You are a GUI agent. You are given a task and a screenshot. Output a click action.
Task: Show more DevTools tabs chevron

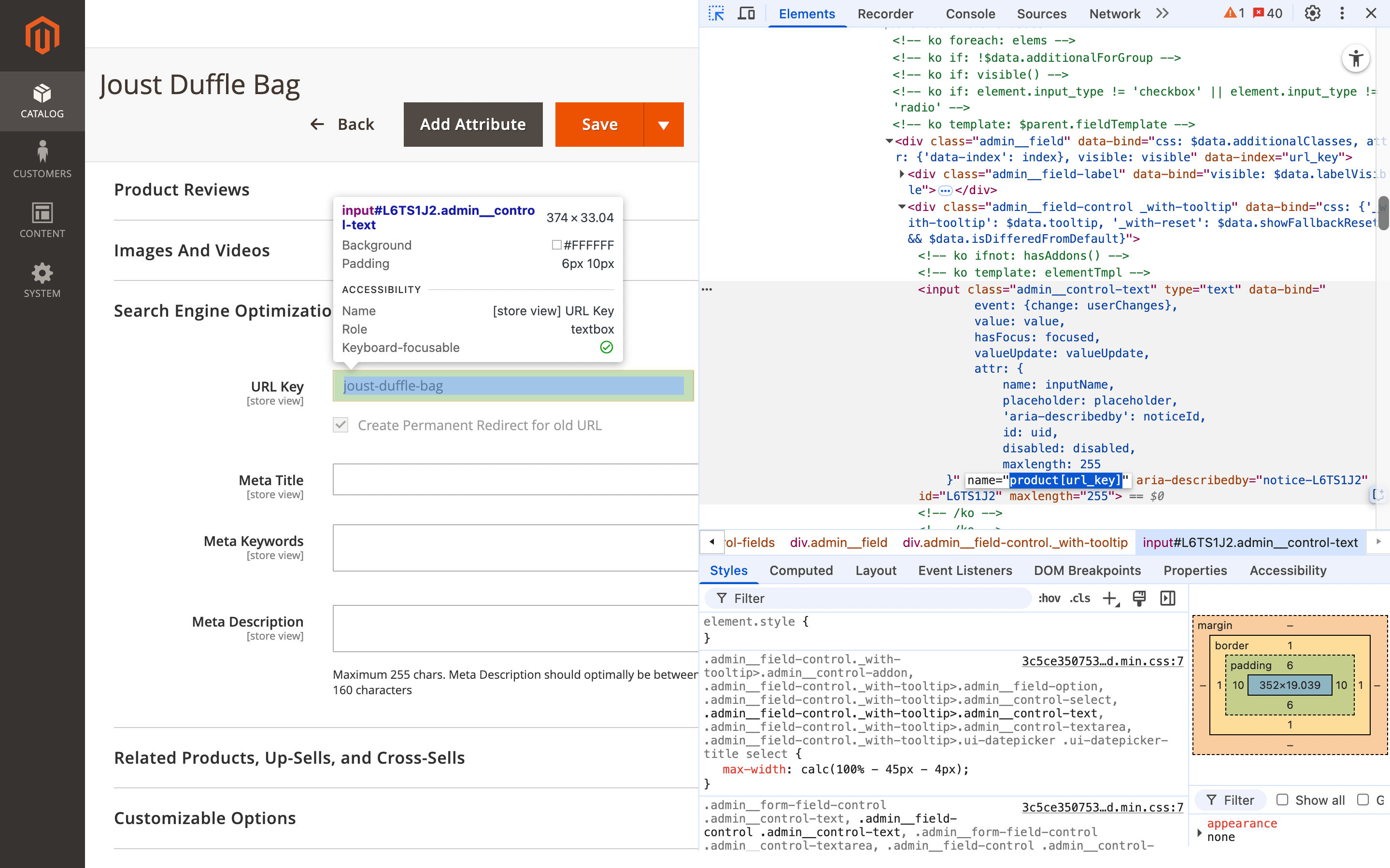(1162, 13)
